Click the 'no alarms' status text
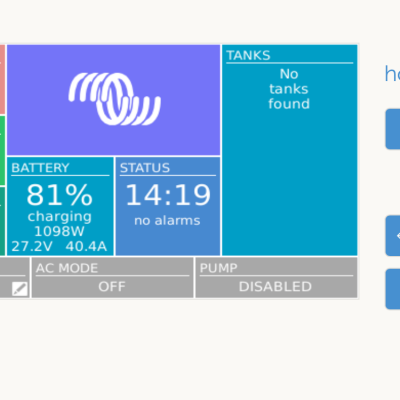 pos(167,220)
